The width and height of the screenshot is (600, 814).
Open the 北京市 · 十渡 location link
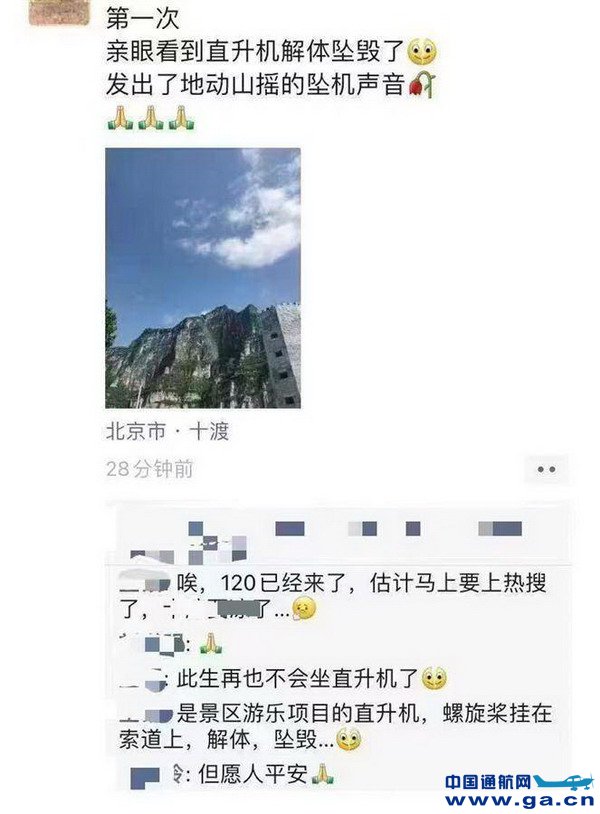point(167,431)
